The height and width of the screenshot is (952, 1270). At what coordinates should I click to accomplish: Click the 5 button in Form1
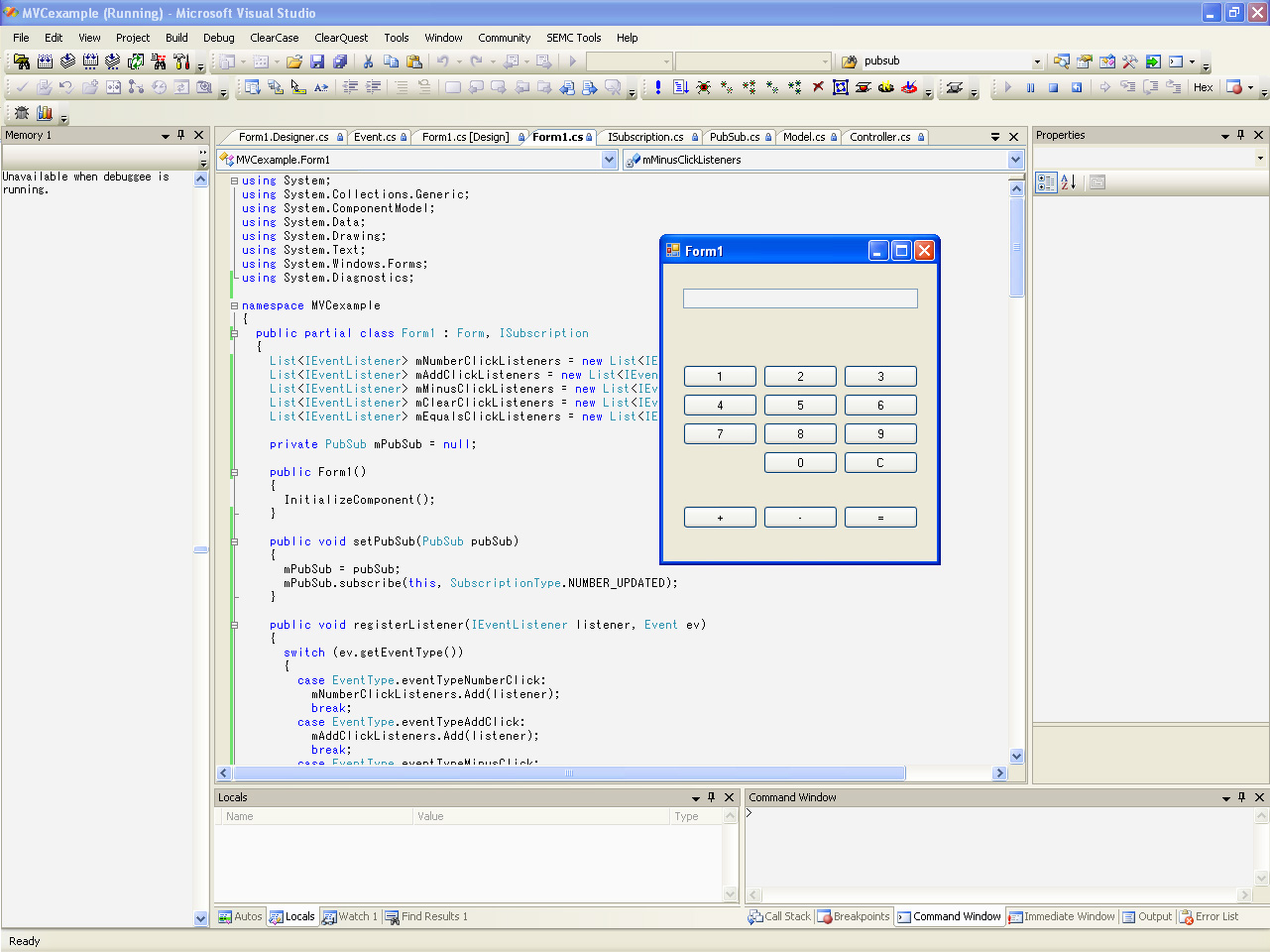click(800, 406)
